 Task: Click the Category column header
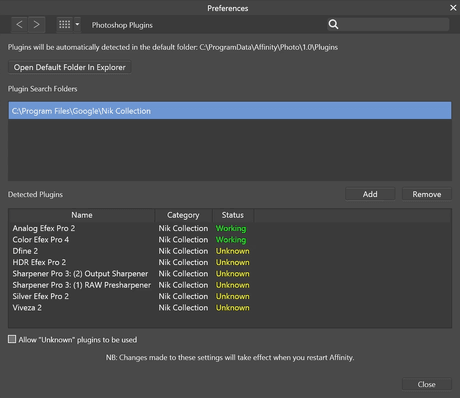183,215
